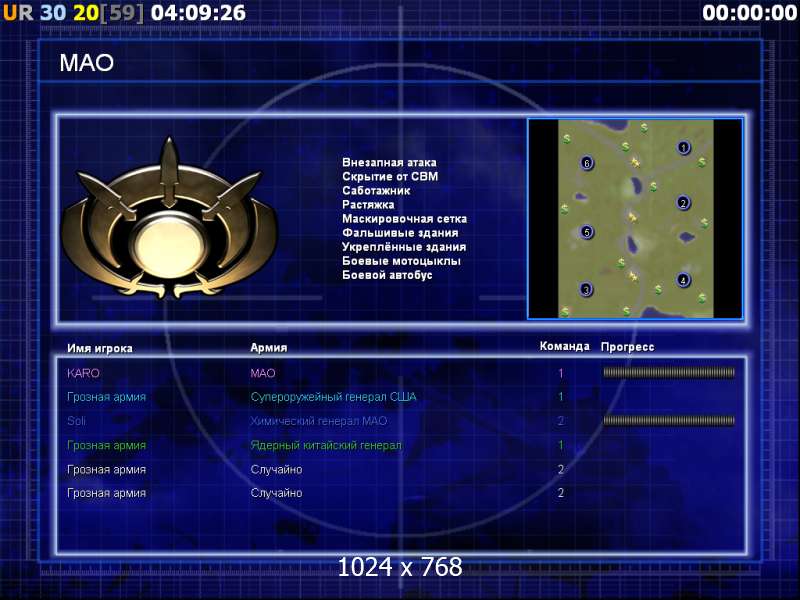
Task: Click the 'Армия' column header
Action: point(269,348)
